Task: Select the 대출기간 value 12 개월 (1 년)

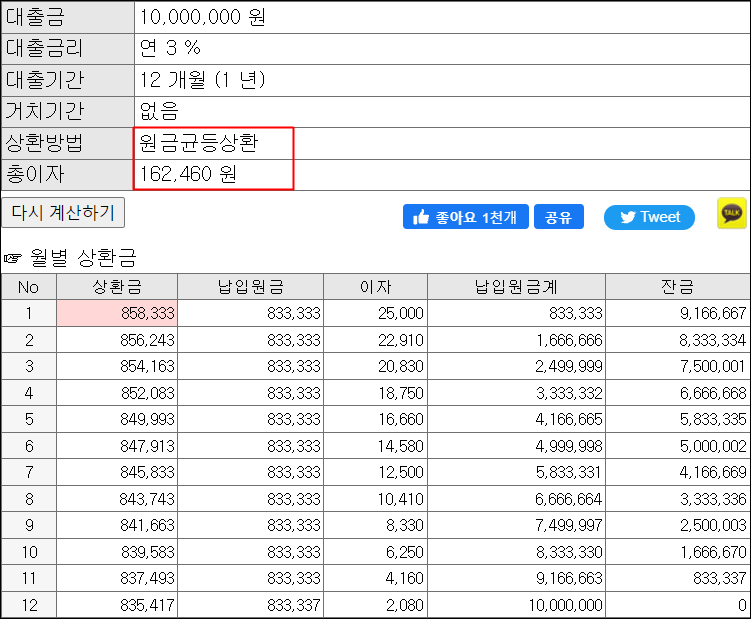Action: pos(202,80)
